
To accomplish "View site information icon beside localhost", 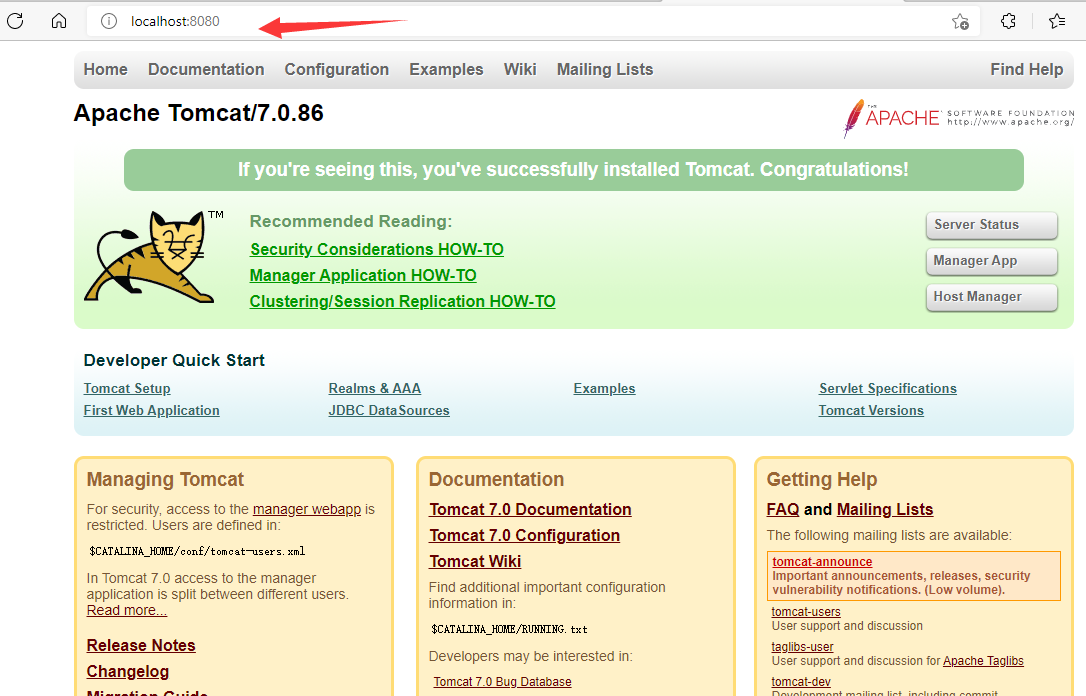I will 109,21.
